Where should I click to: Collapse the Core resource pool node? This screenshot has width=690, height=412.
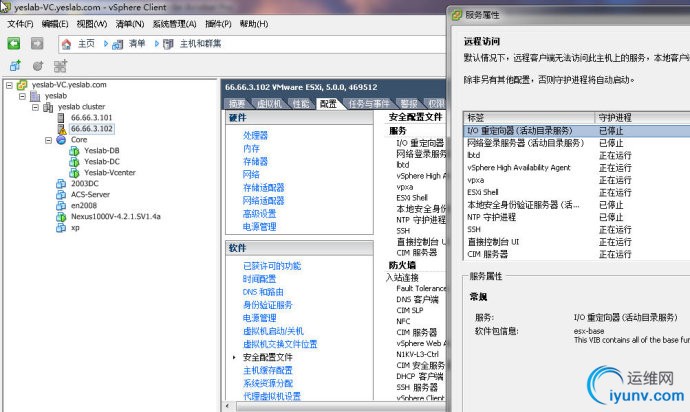tap(48, 140)
